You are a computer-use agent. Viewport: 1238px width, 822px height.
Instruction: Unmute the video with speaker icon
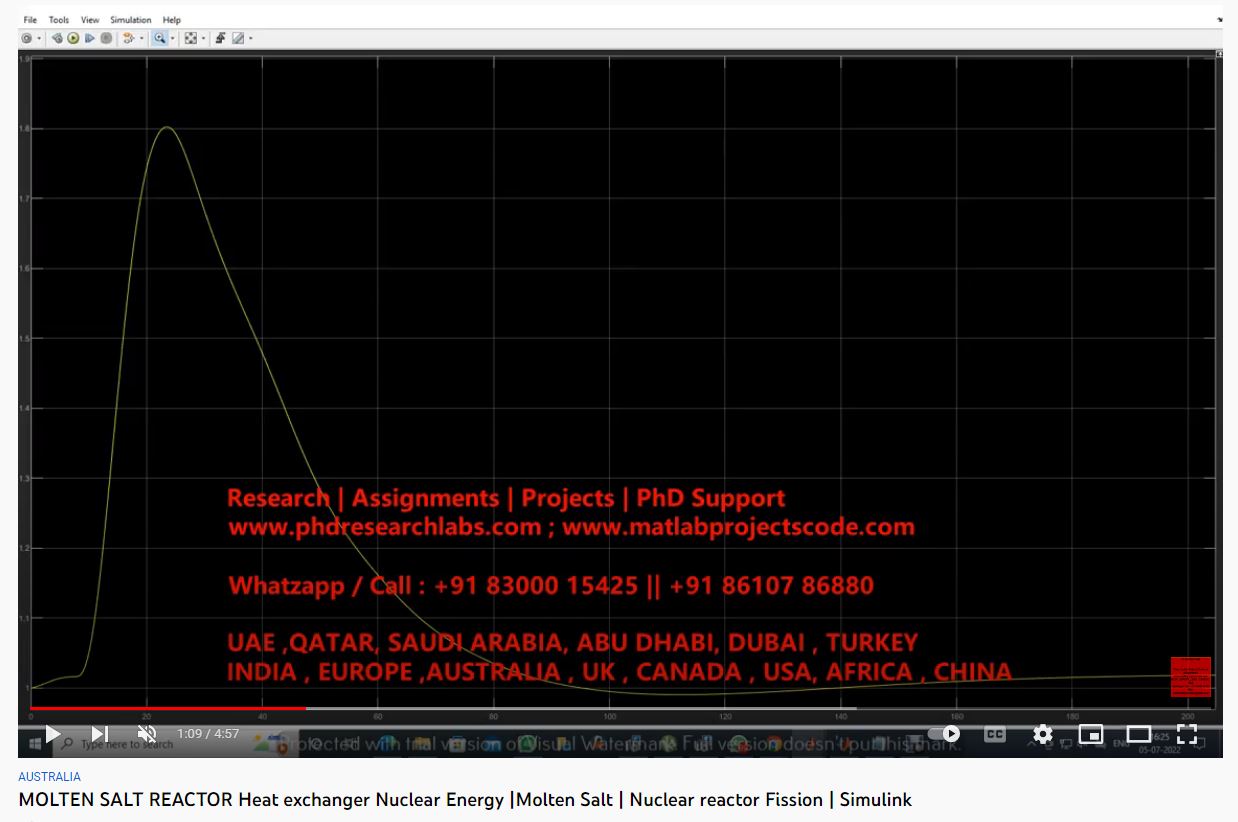tap(147, 734)
